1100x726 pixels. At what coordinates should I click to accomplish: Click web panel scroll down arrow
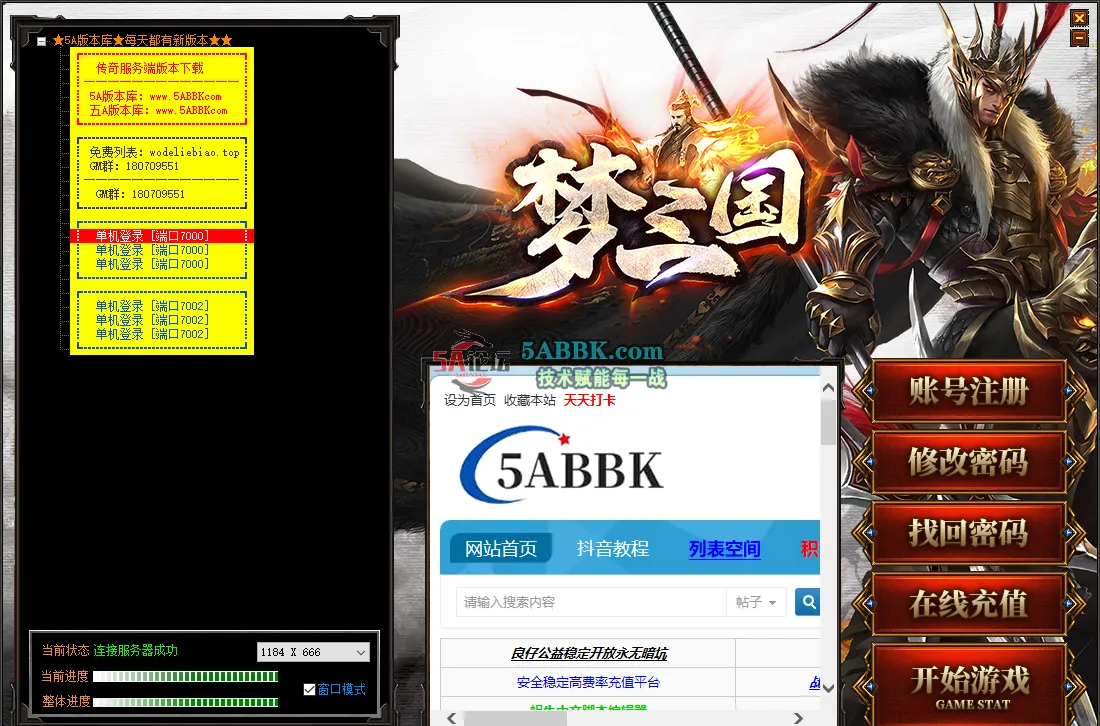[x=828, y=688]
